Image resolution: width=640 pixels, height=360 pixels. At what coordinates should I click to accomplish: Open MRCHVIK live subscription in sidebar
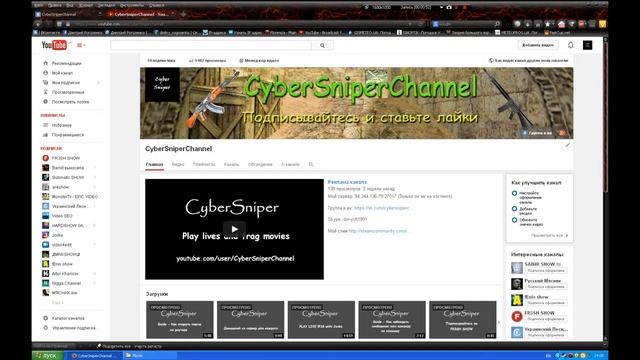64,293
